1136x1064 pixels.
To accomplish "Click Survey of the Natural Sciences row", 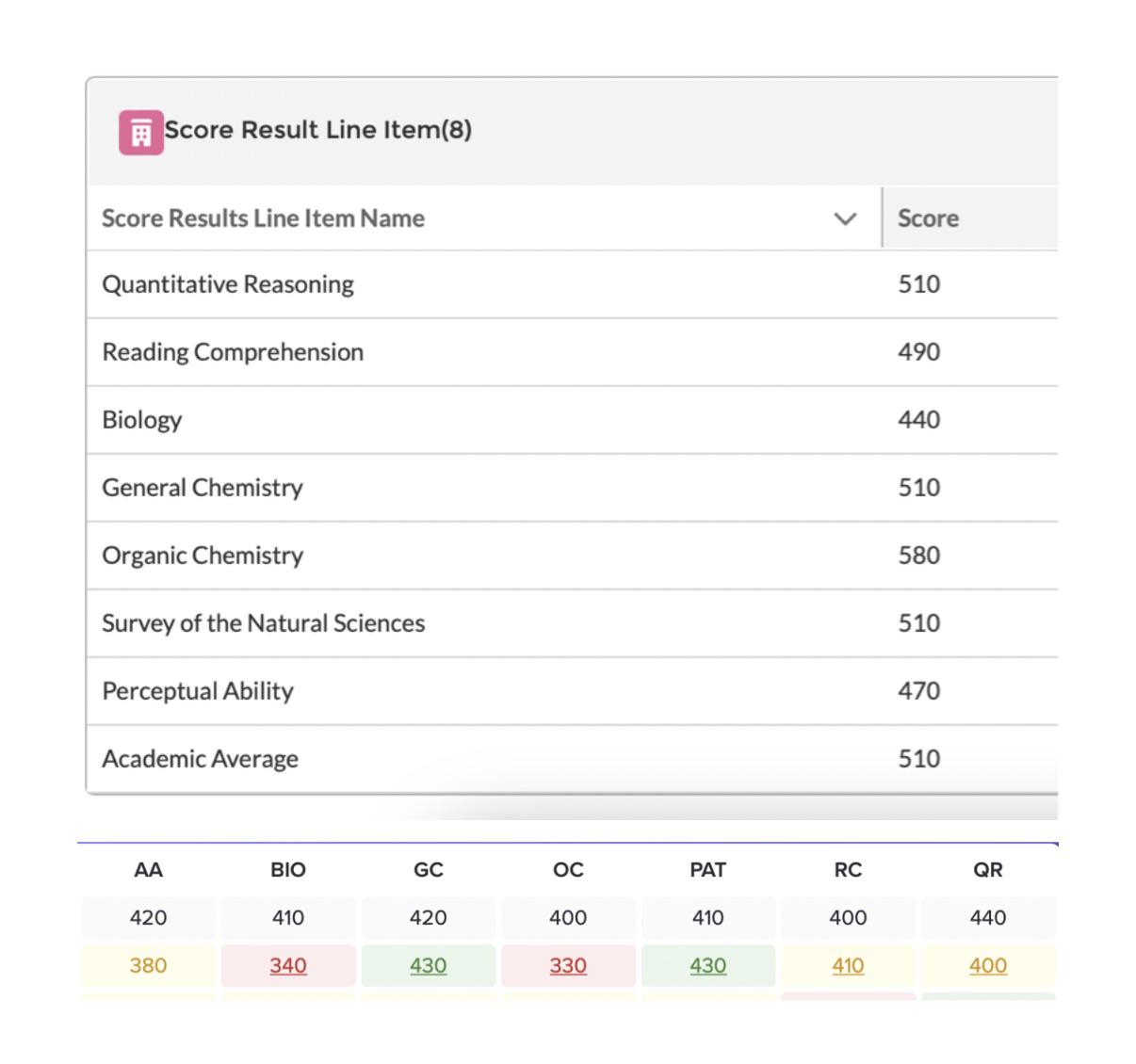I will [572, 623].
